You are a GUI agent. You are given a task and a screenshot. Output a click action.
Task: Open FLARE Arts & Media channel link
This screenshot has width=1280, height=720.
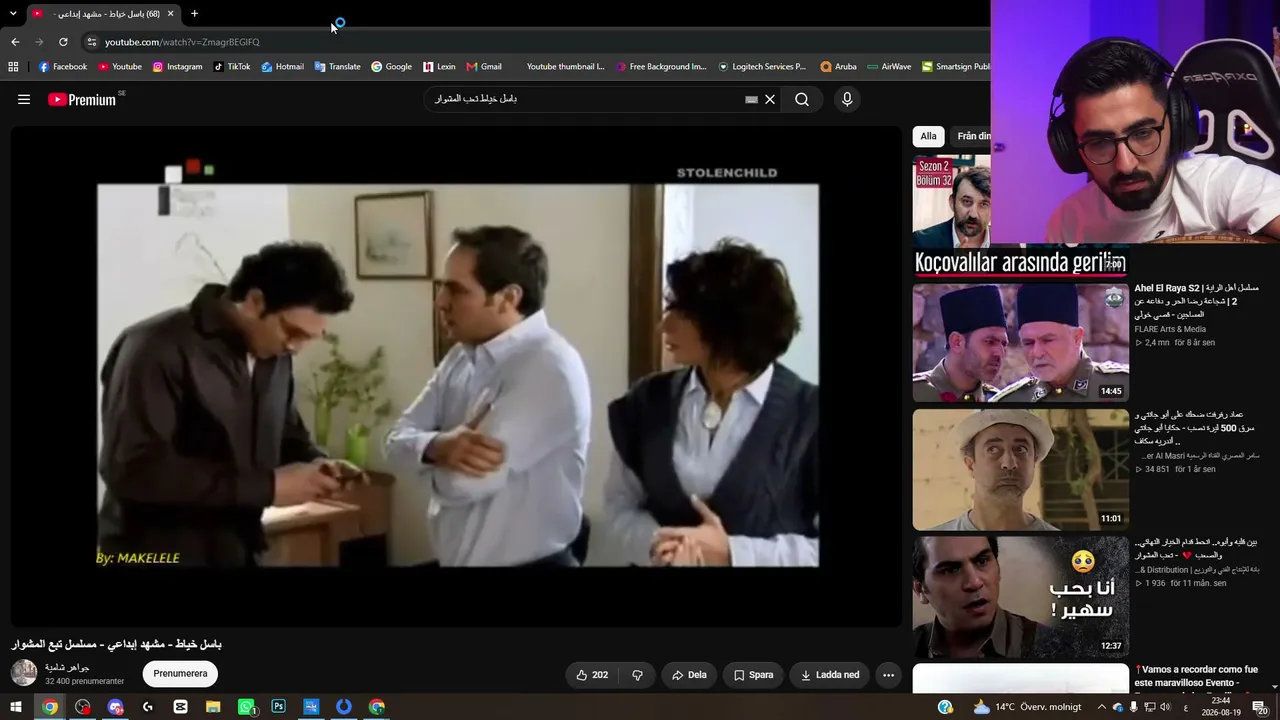coord(1170,329)
